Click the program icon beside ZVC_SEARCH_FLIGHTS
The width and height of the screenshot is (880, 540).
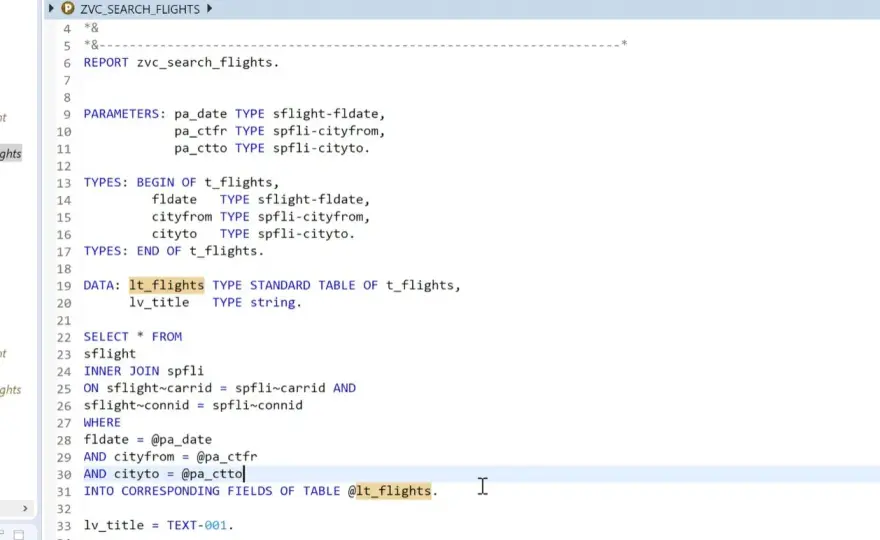(68, 8)
